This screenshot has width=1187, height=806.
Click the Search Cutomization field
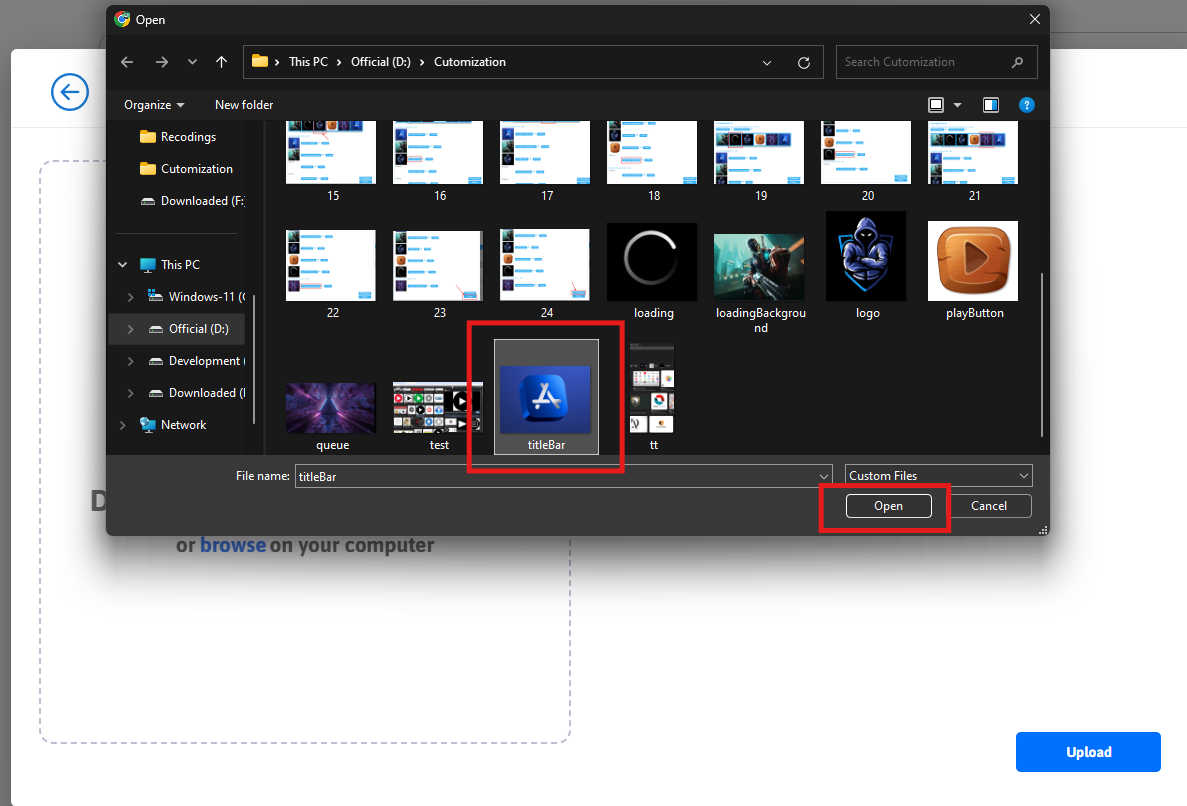click(925, 62)
